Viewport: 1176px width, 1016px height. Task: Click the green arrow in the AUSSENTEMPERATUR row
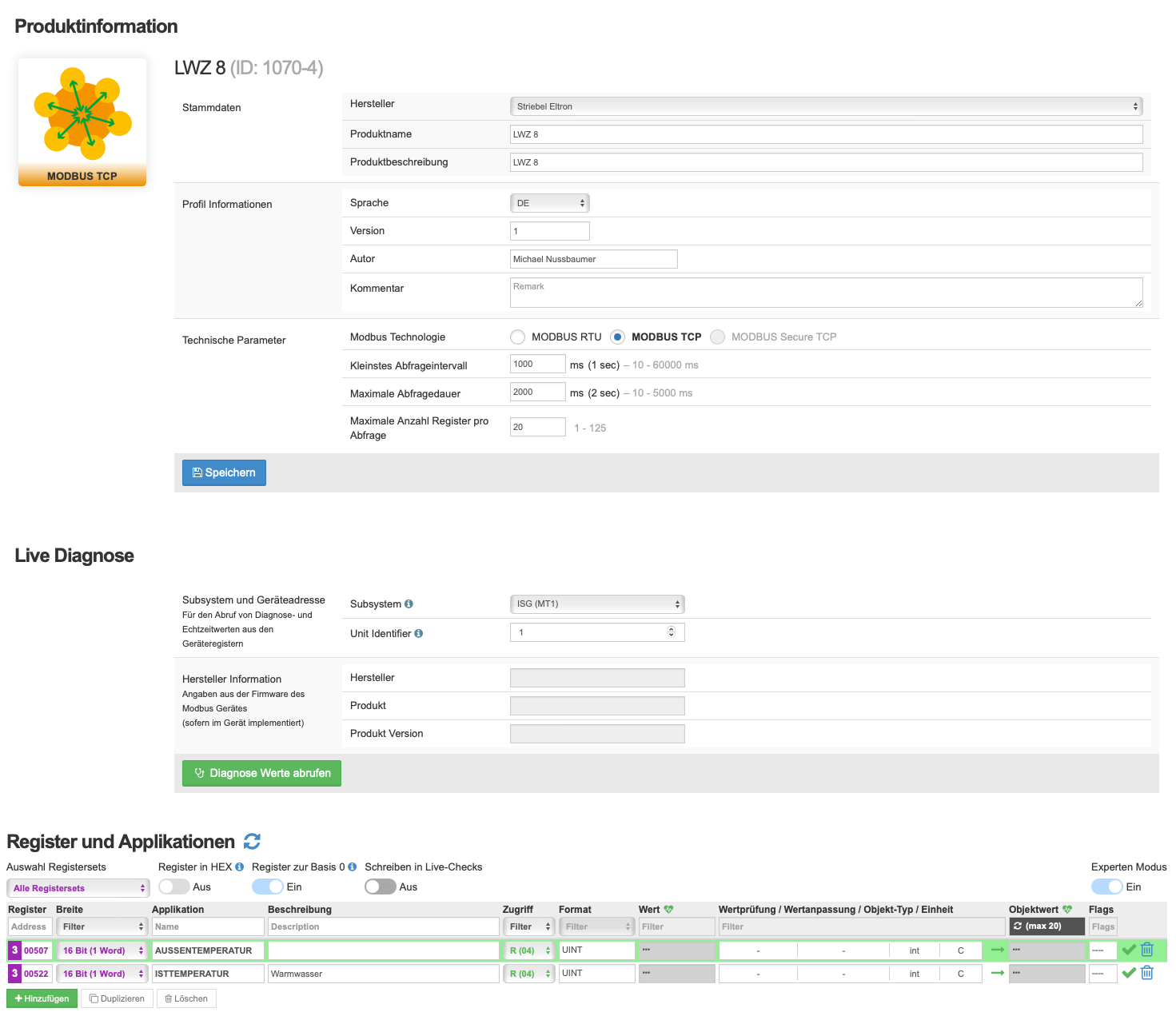click(x=998, y=950)
